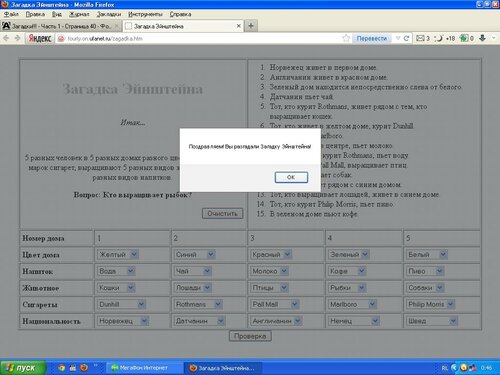This screenshot has height=375, width=500.
Task: Open the Журнал menu
Action: point(79,14)
